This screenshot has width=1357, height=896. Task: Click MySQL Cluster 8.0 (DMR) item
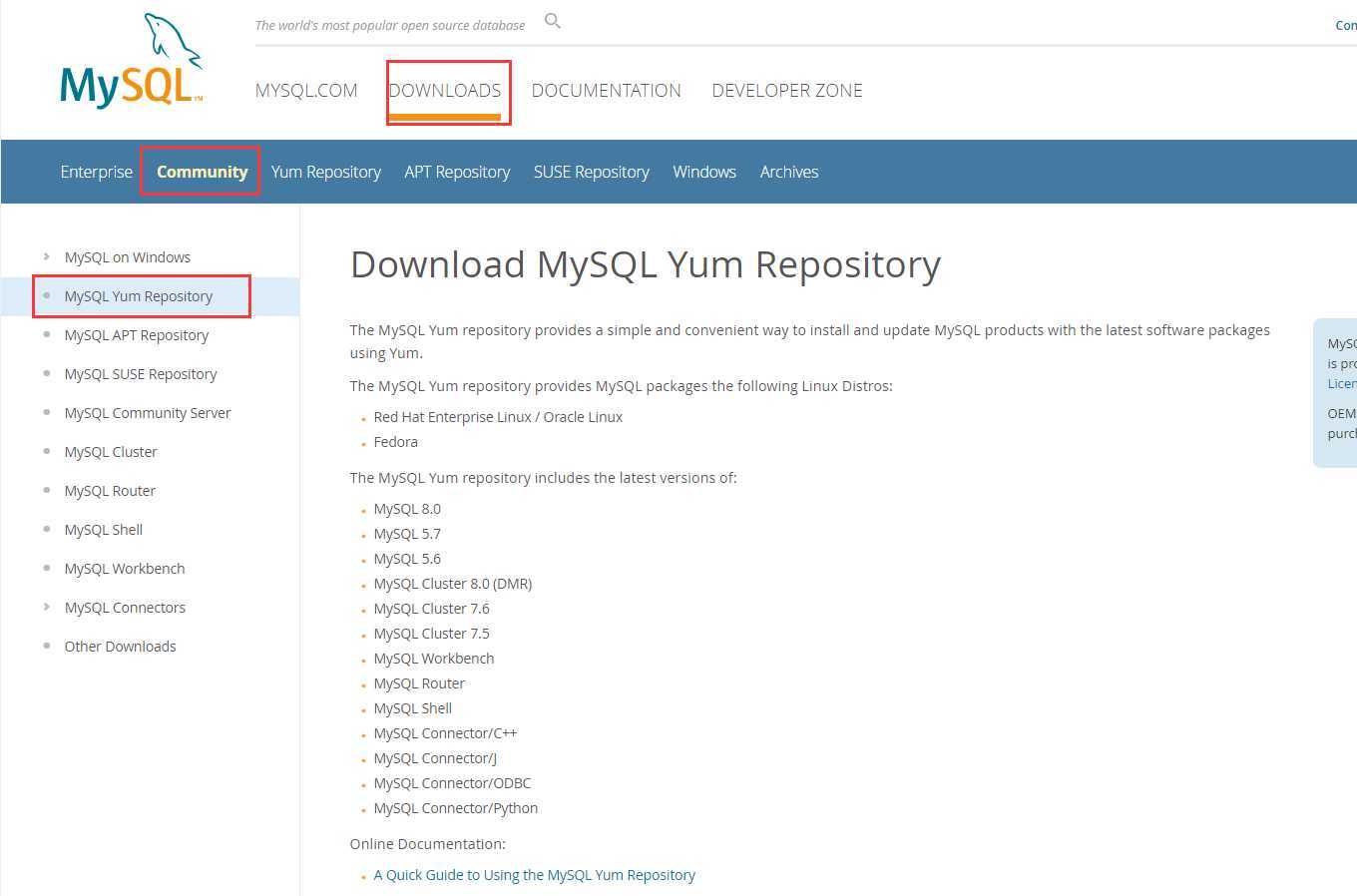pos(453,584)
